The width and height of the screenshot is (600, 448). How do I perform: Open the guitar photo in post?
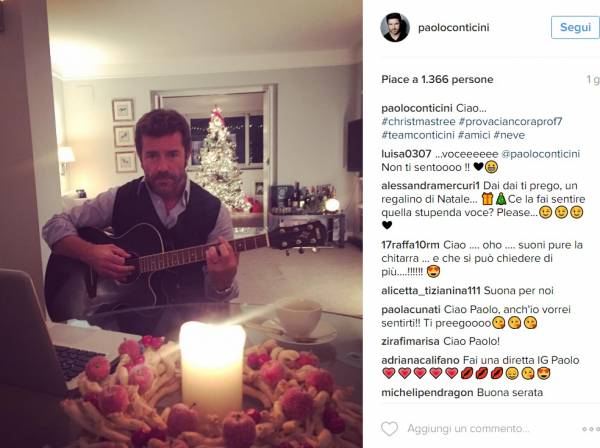coord(181,224)
